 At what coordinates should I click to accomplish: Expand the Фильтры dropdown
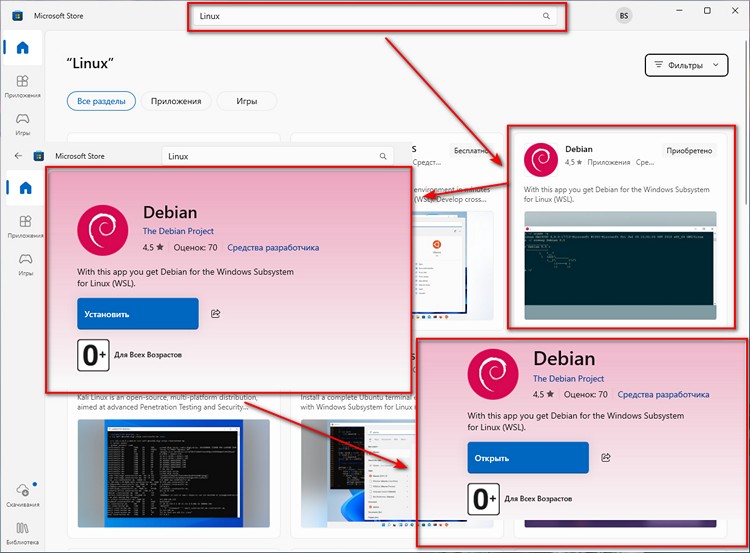[686, 65]
